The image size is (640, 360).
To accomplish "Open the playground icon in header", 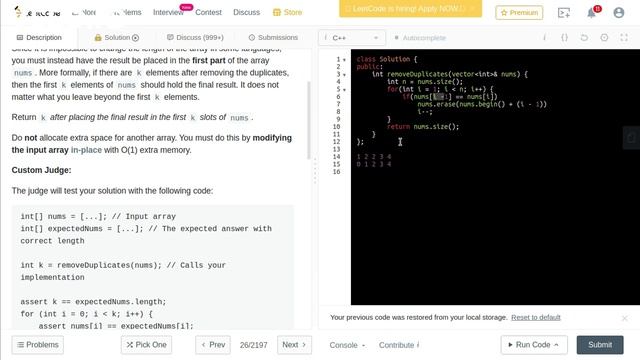I will 564,13.
